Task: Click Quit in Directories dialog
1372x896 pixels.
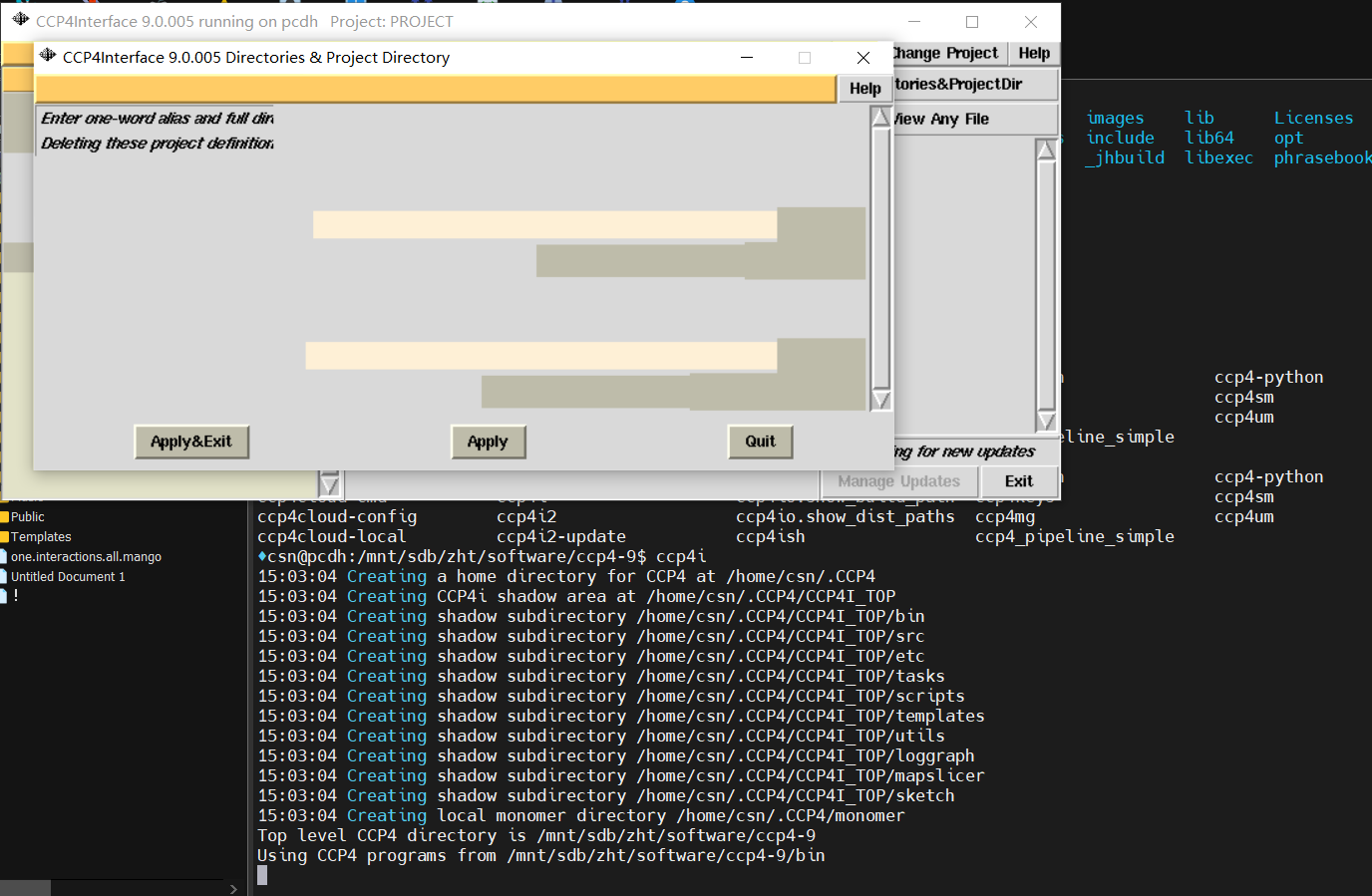Action: (760, 442)
